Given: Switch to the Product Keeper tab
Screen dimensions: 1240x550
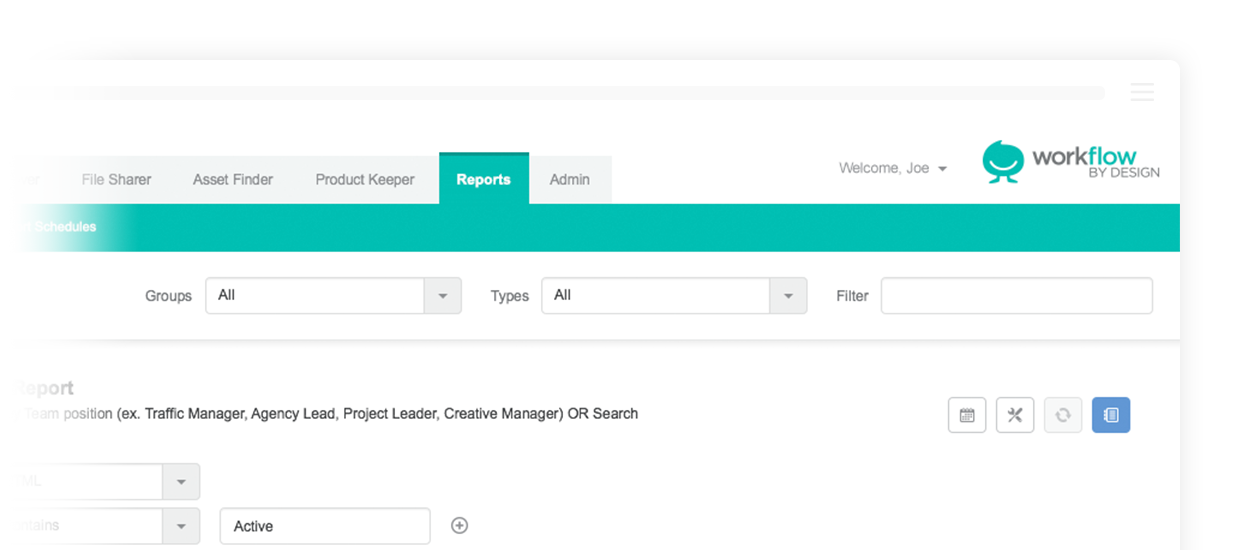Looking at the screenshot, I should pyautogui.click(x=365, y=180).
